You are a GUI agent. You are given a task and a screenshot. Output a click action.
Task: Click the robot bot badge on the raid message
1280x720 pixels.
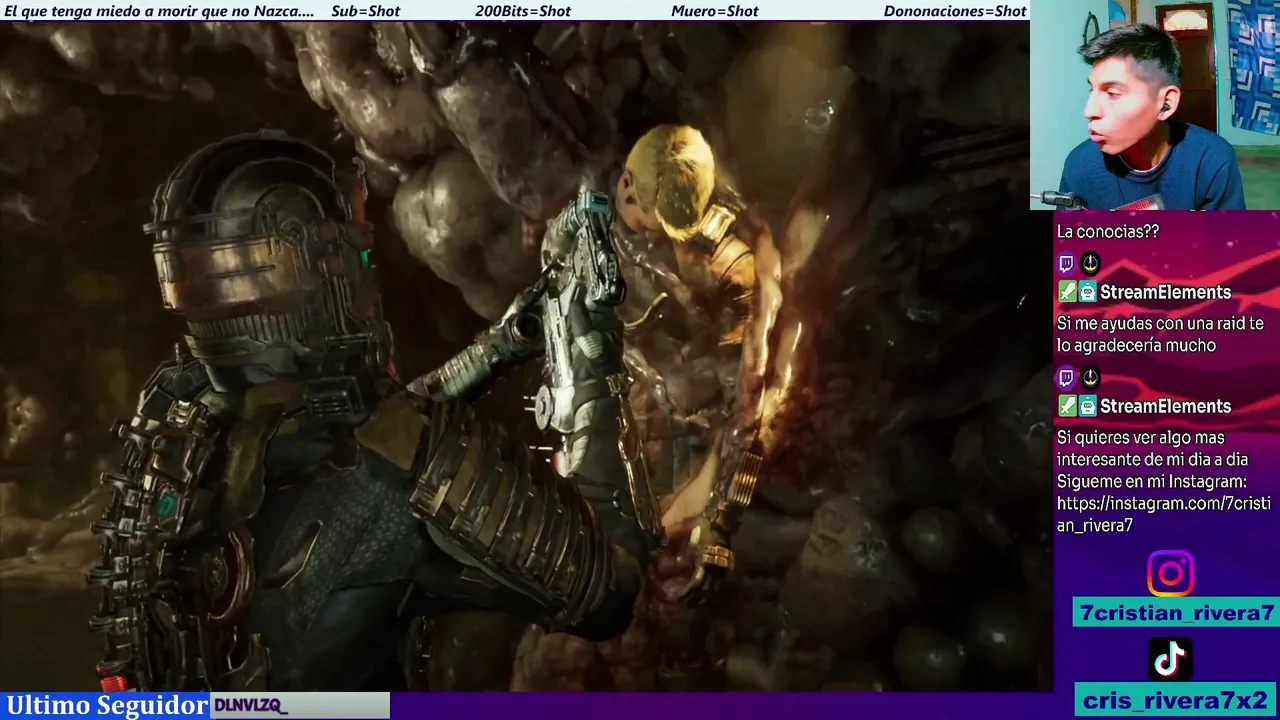[1087, 292]
